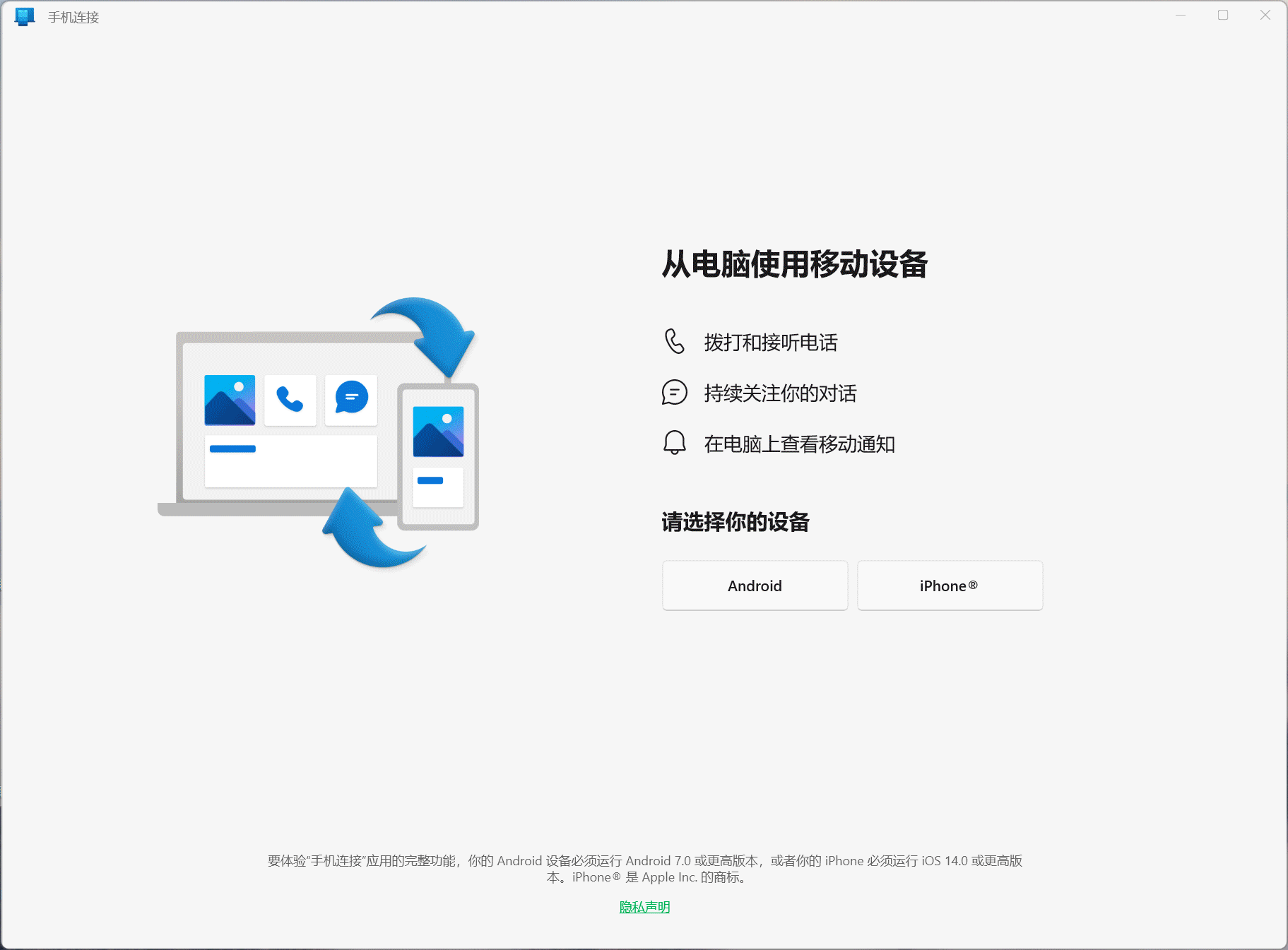This screenshot has height=950, width=1288.
Task: Click the phone call tile on the laptop illustration
Action: [290, 400]
